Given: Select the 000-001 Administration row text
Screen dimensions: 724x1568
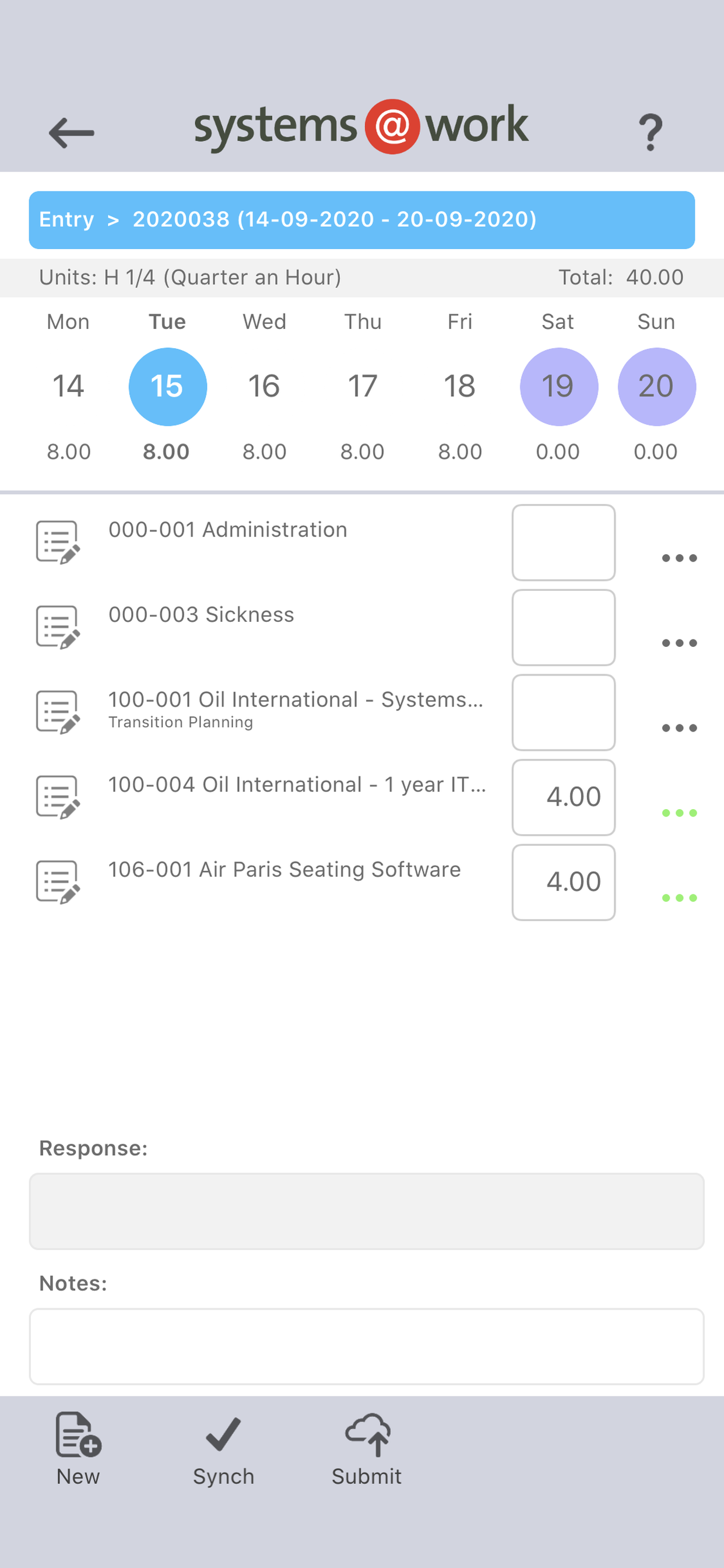Looking at the screenshot, I should click(227, 530).
